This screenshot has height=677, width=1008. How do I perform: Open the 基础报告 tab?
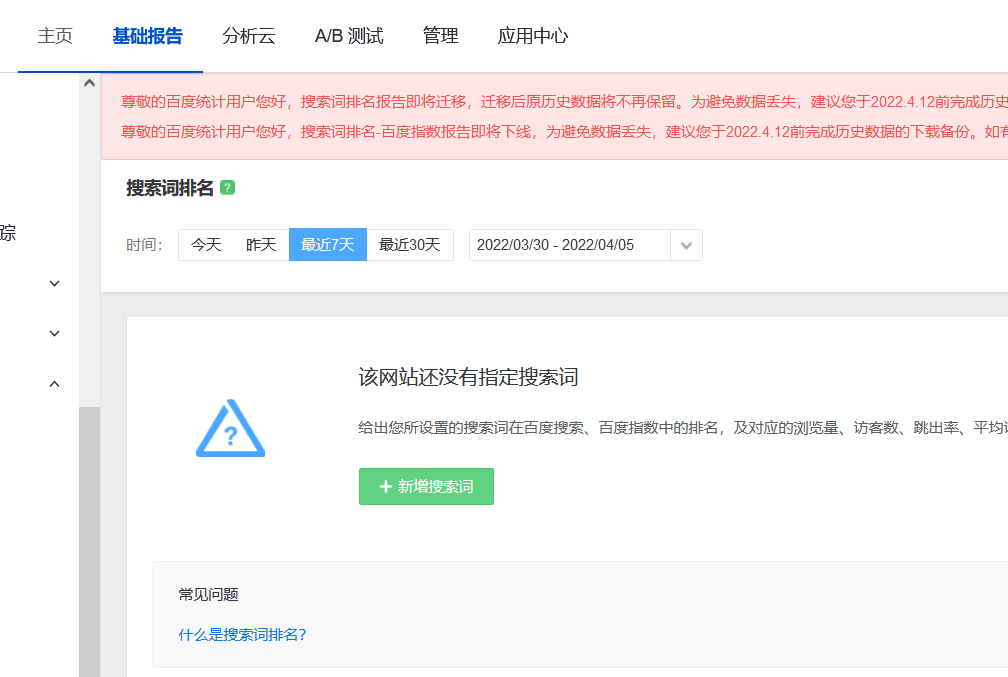[147, 36]
